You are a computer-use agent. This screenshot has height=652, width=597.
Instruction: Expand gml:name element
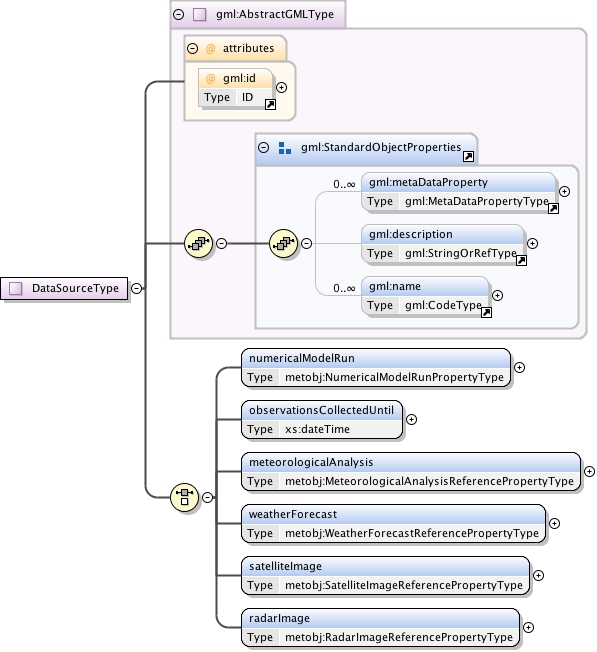(x=497, y=295)
